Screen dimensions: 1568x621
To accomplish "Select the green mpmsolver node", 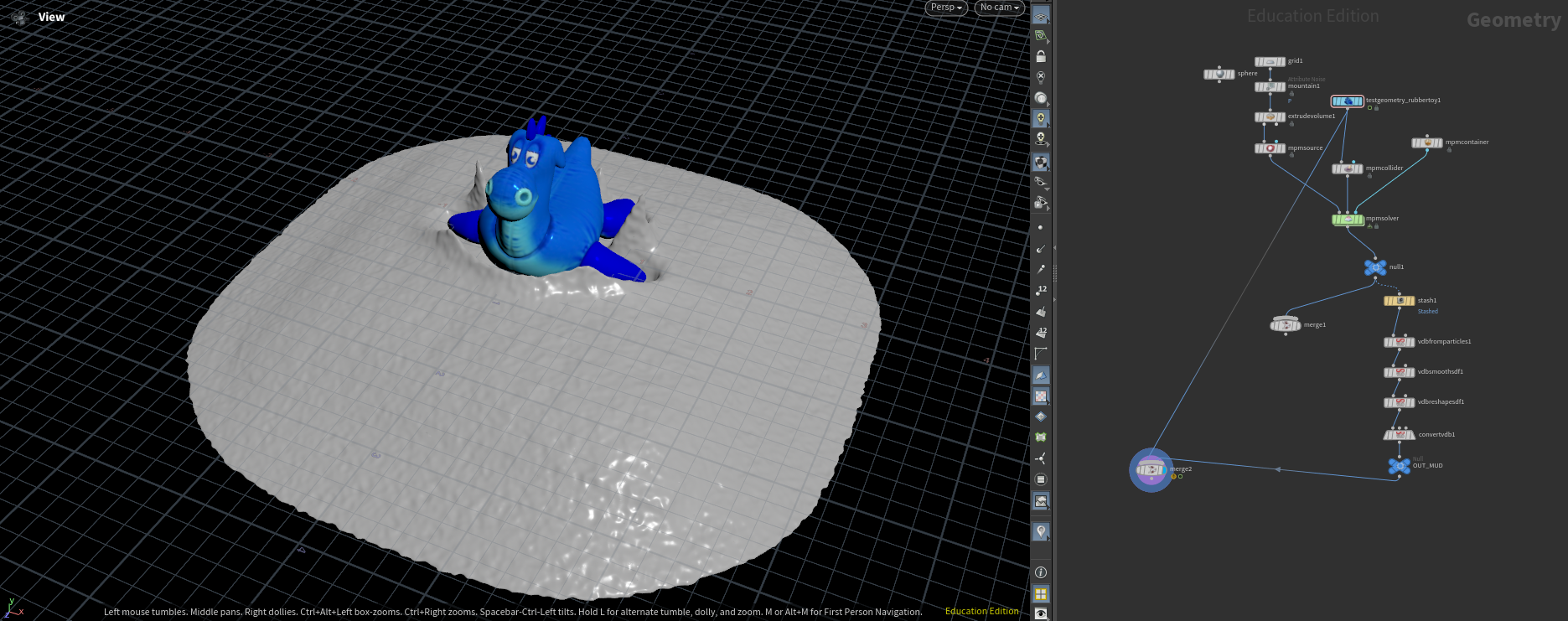I will pos(1348,220).
